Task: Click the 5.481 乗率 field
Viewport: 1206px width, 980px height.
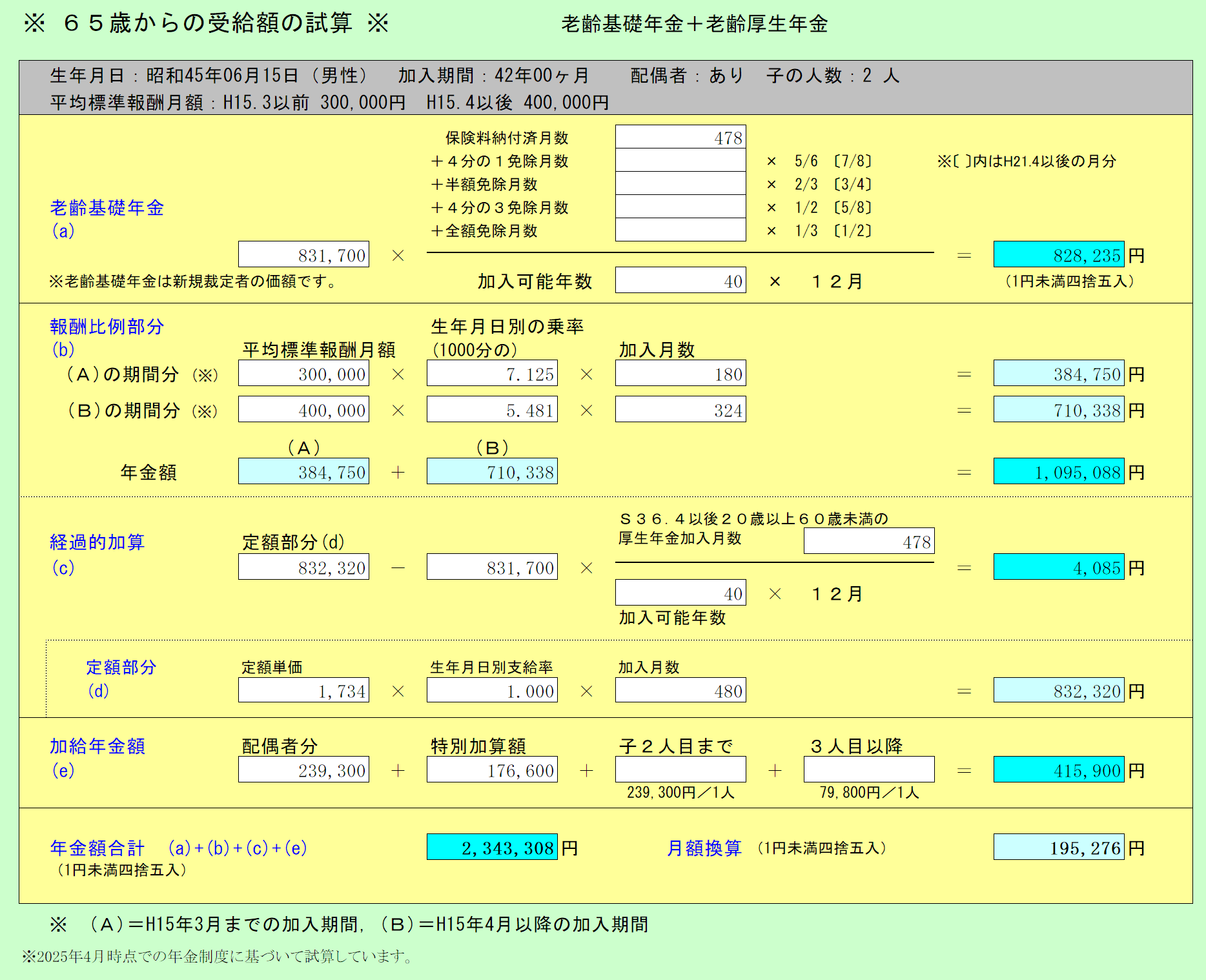Action: click(x=492, y=409)
